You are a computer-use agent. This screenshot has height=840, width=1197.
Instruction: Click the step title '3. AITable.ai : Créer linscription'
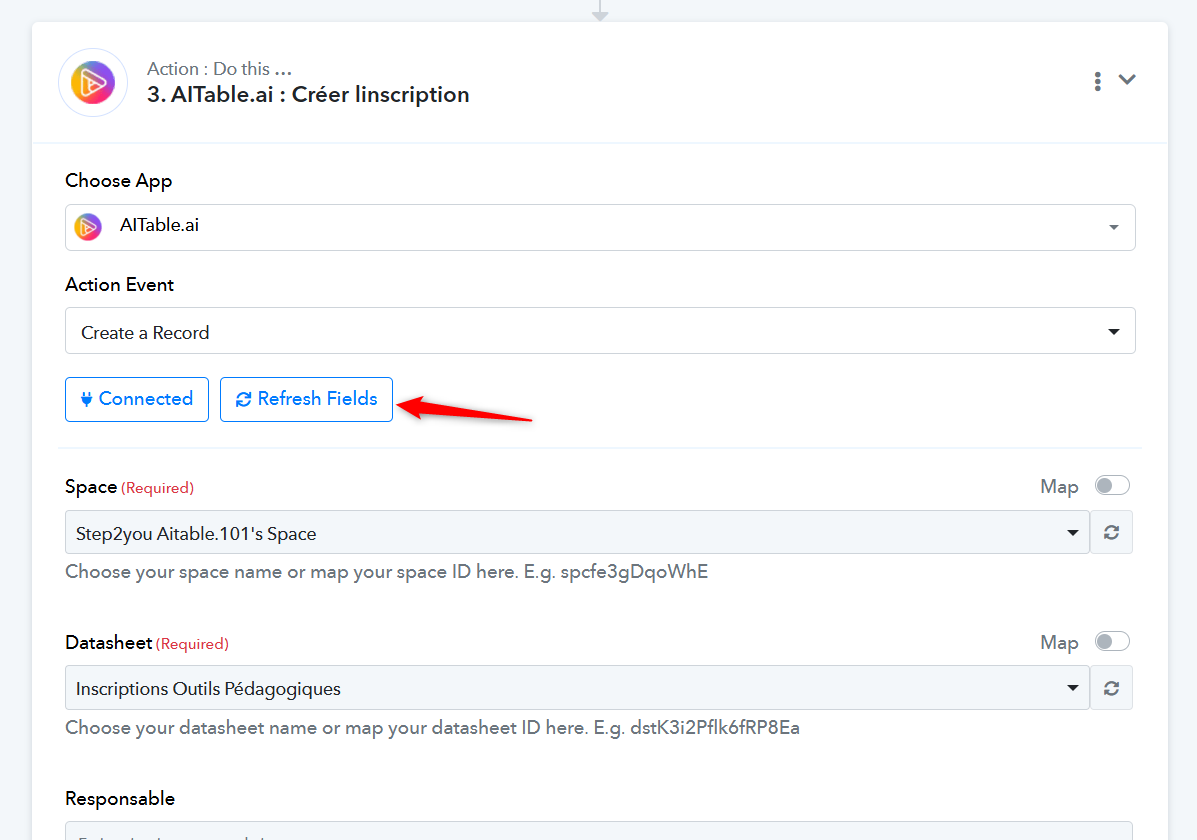click(x=308, y=95)
